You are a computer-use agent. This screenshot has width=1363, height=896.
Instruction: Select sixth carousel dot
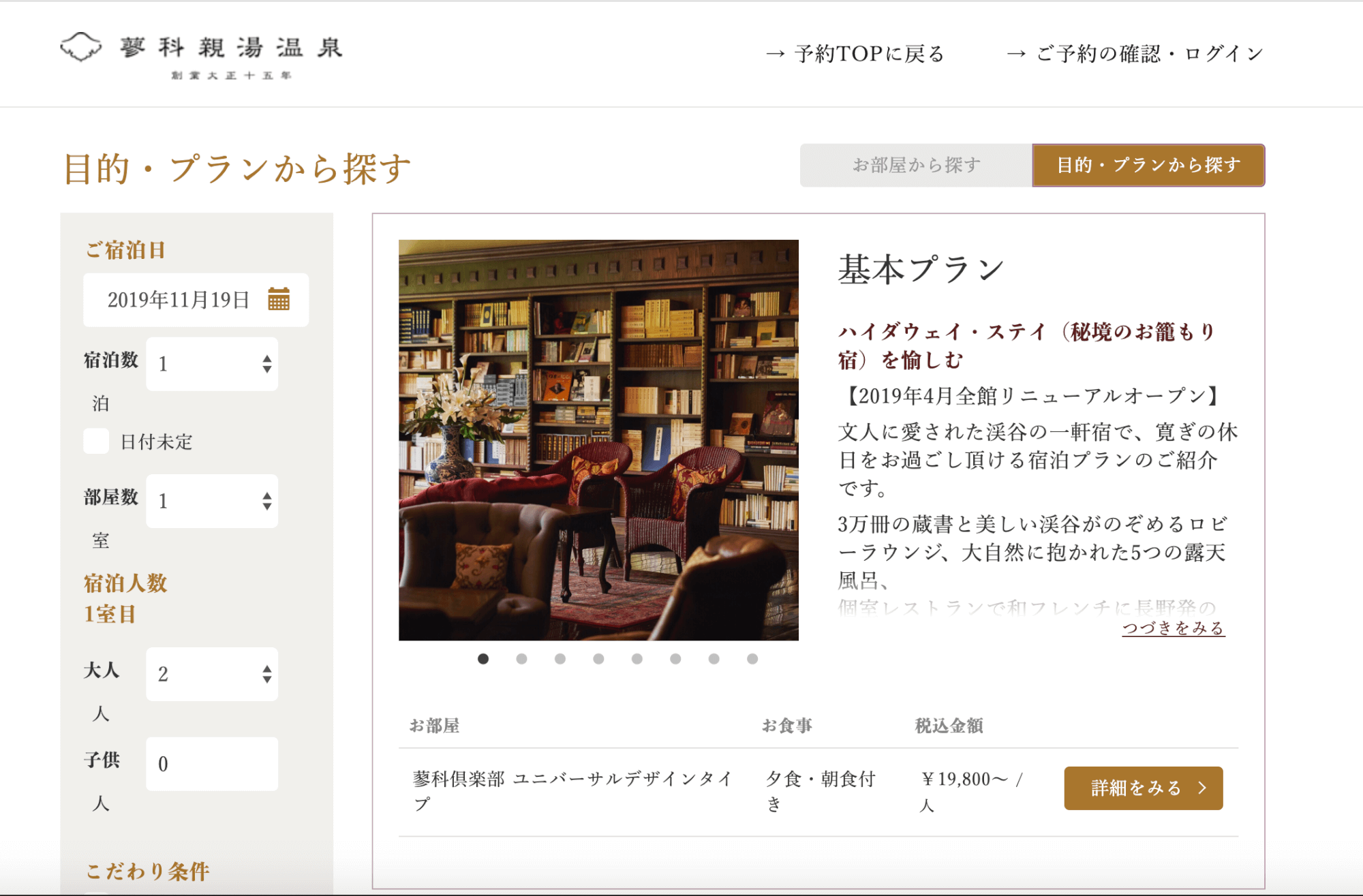coord(675,659)
